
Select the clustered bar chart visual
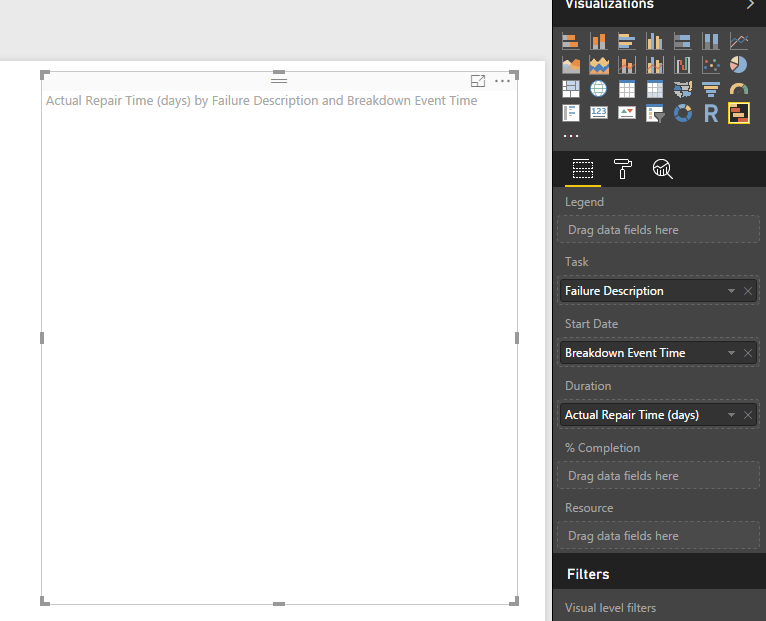coord(627,42)
